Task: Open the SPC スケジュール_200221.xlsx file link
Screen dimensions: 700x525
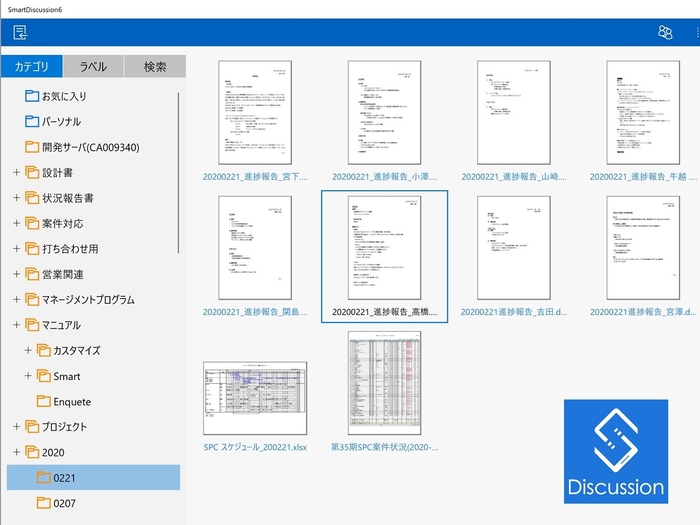Action: click(x=255, y=447)
